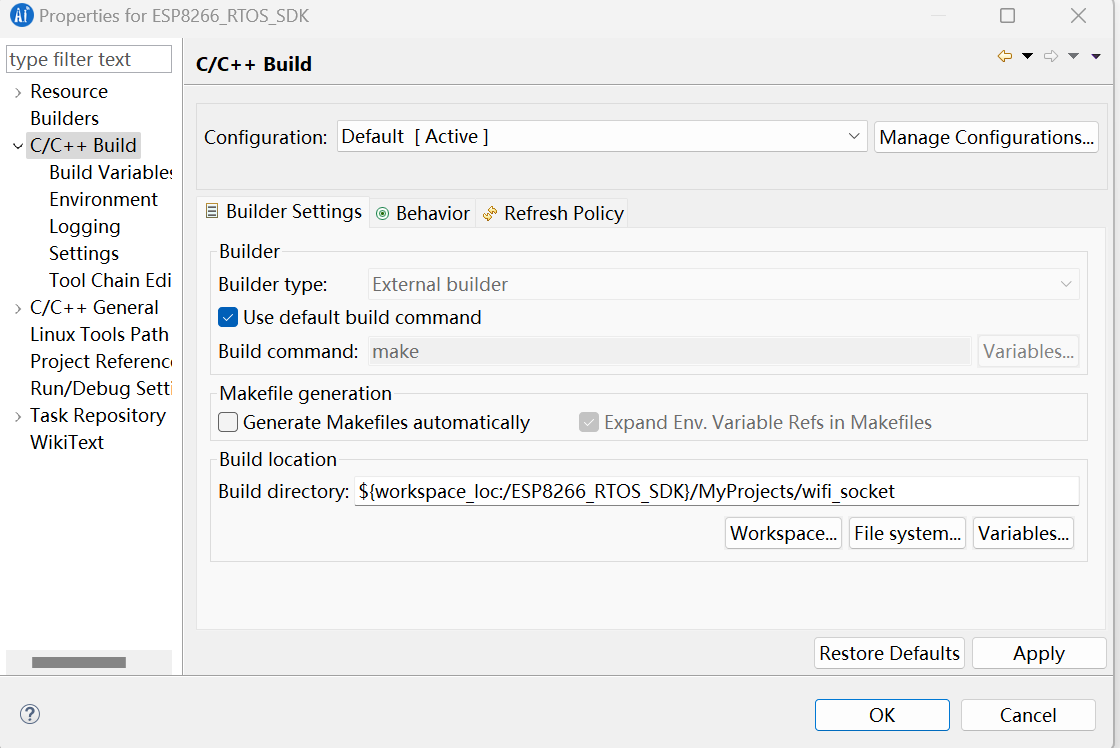Click the File system... button

click(x=907, y=534)
